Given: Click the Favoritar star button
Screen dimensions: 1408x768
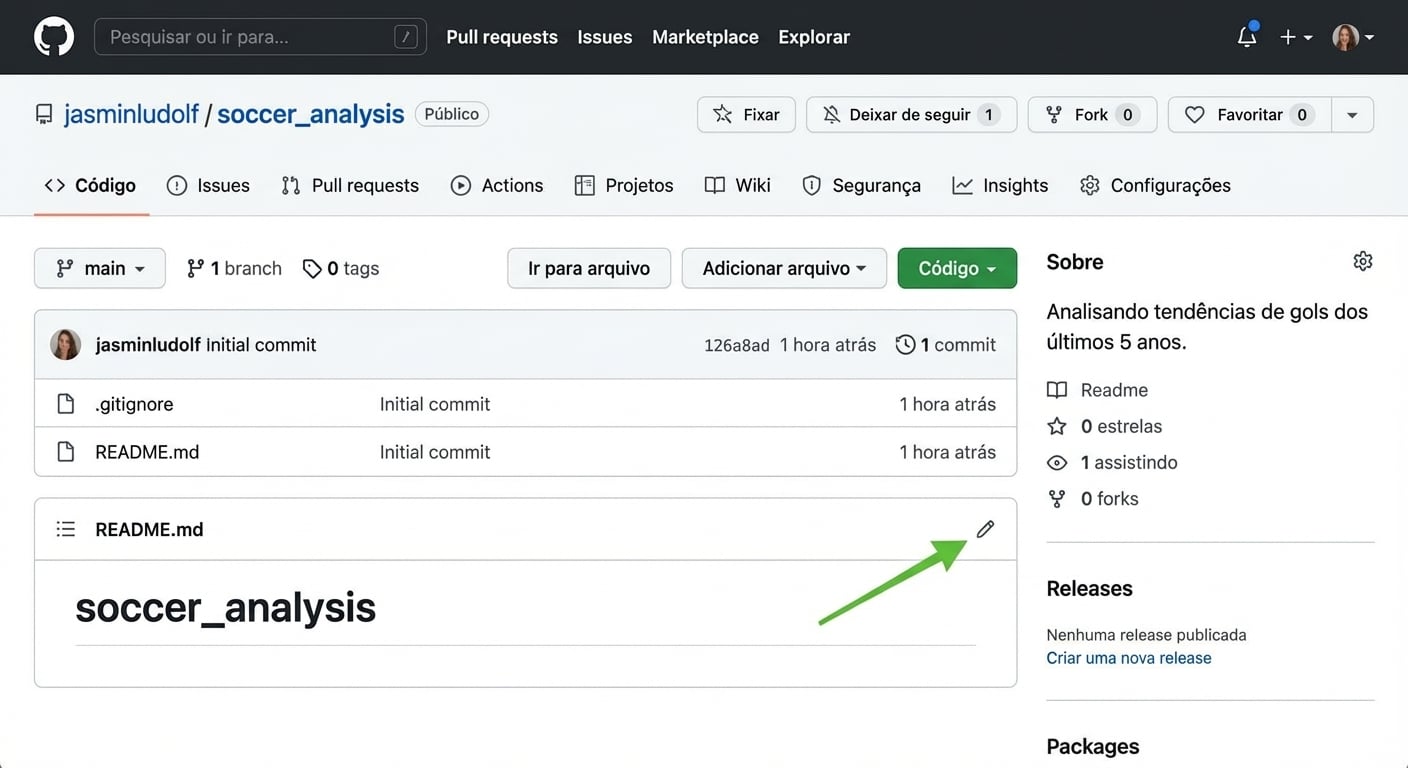Looking at the screenshot, I should [1249, 115].
